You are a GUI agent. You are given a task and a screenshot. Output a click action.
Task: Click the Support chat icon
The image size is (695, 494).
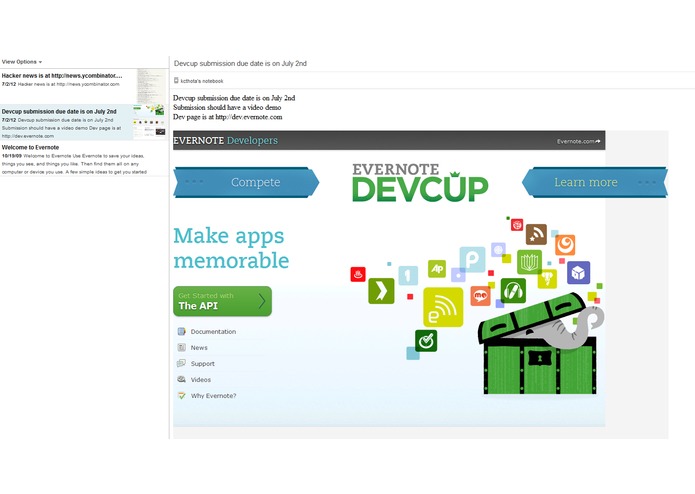pyautogui.click(x=181, y=363)
